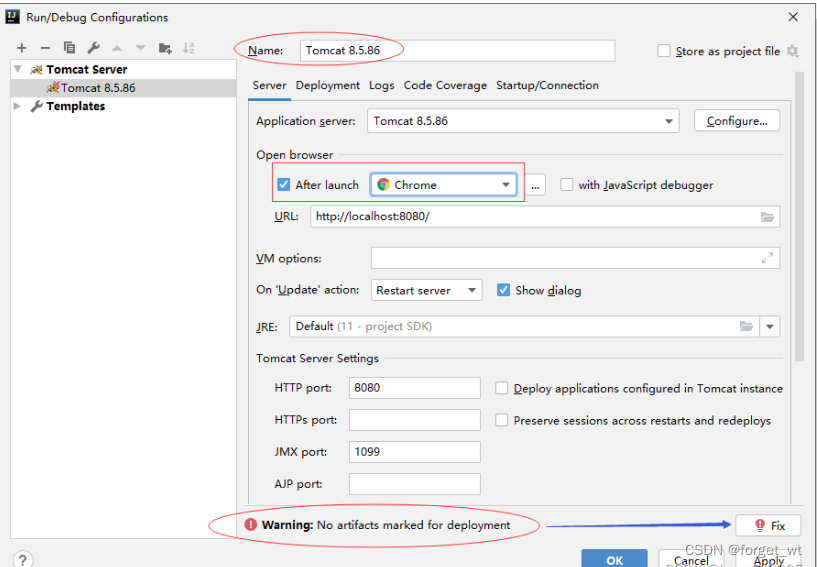Move configuration up arrow
Screen dimensions: 817x567
coord(117,48)
